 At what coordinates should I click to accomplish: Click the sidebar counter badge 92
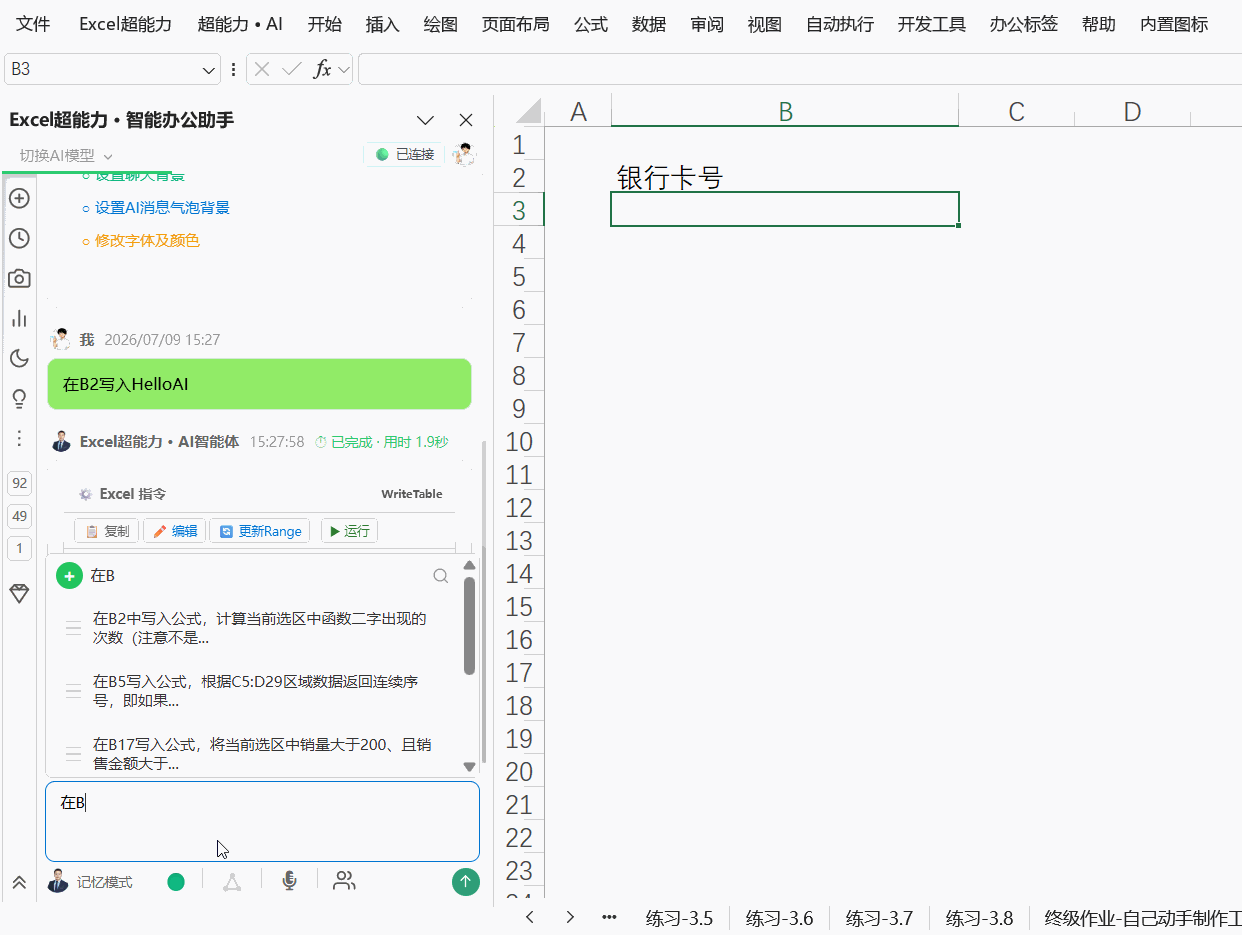tap(19, 484)
